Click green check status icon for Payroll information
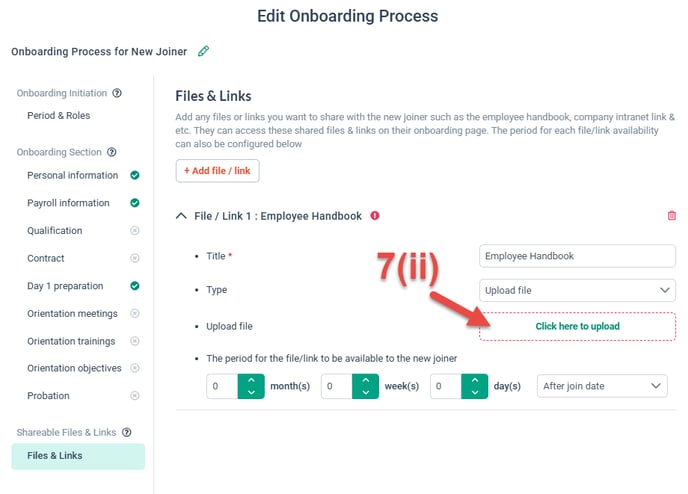This screenshot has width=688, height=494. pos(135,203)
